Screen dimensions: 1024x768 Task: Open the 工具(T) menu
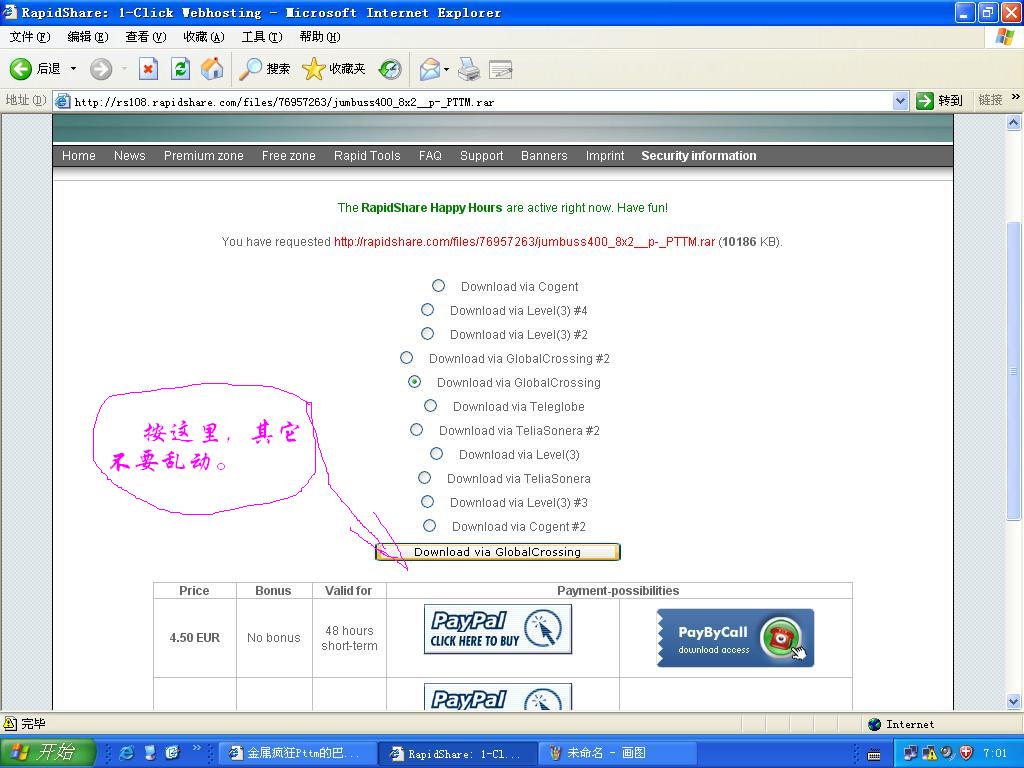pos(262,37)
